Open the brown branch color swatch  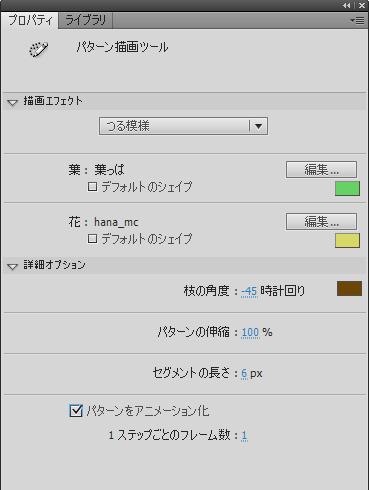[349, 289]
